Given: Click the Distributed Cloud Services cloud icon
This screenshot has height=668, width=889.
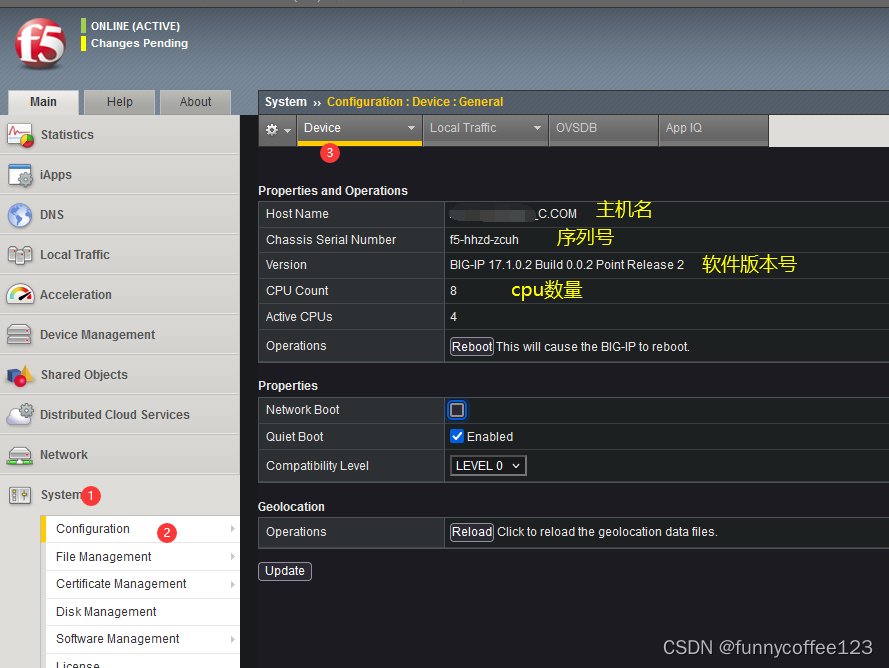Looking at the screenshot, I should click(20, 415).
